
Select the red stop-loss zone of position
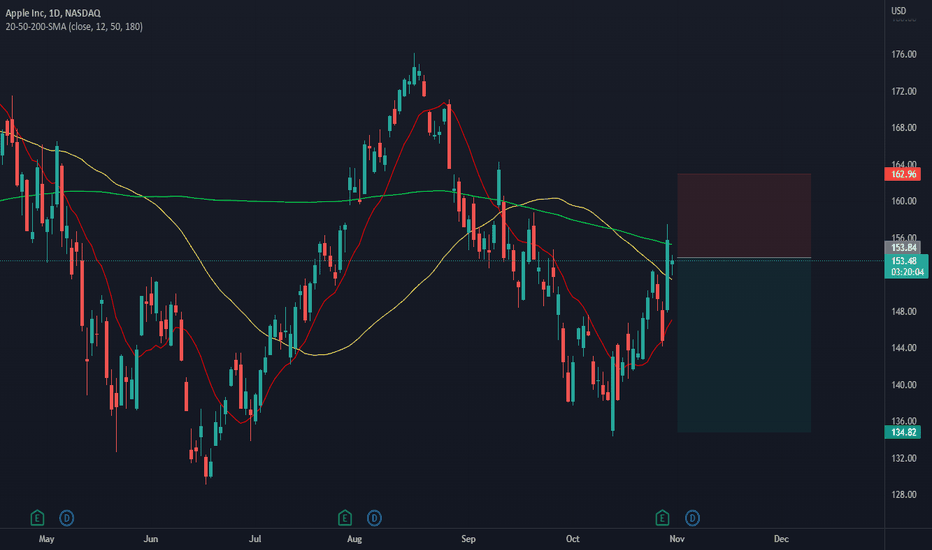point(744,215)
